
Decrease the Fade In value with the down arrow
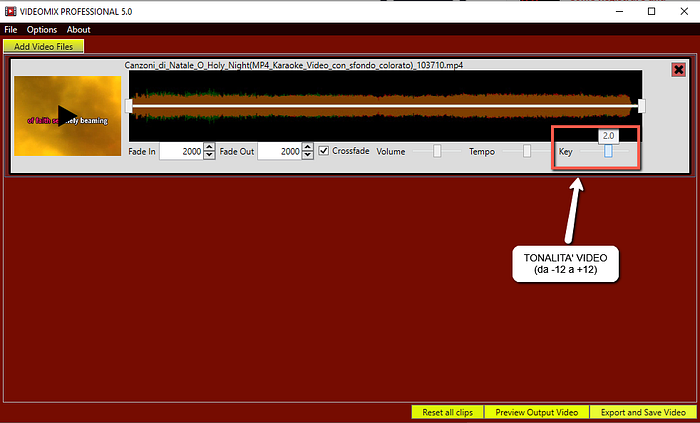point(209,155)
